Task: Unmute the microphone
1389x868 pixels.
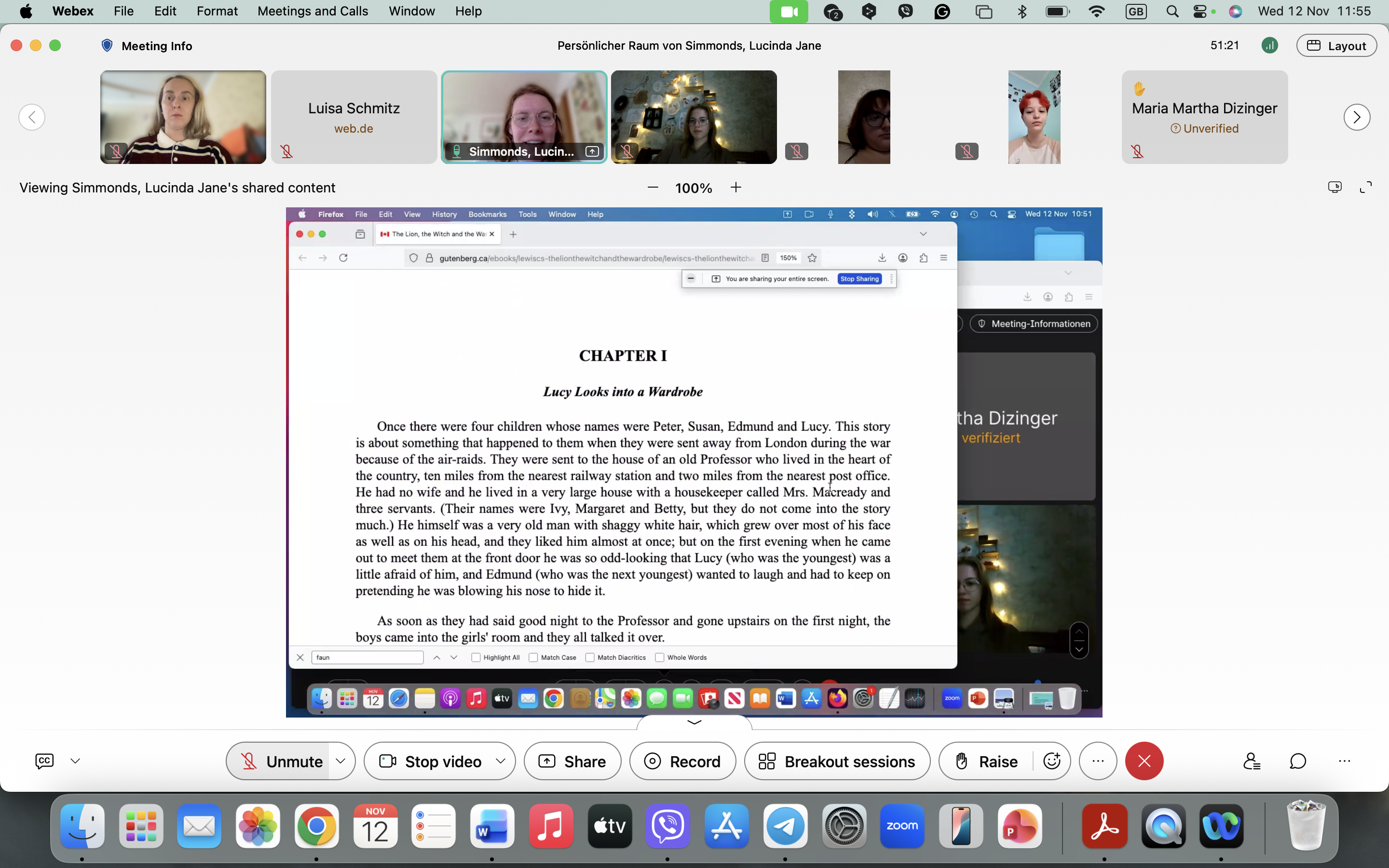Action: coord(278,761)
